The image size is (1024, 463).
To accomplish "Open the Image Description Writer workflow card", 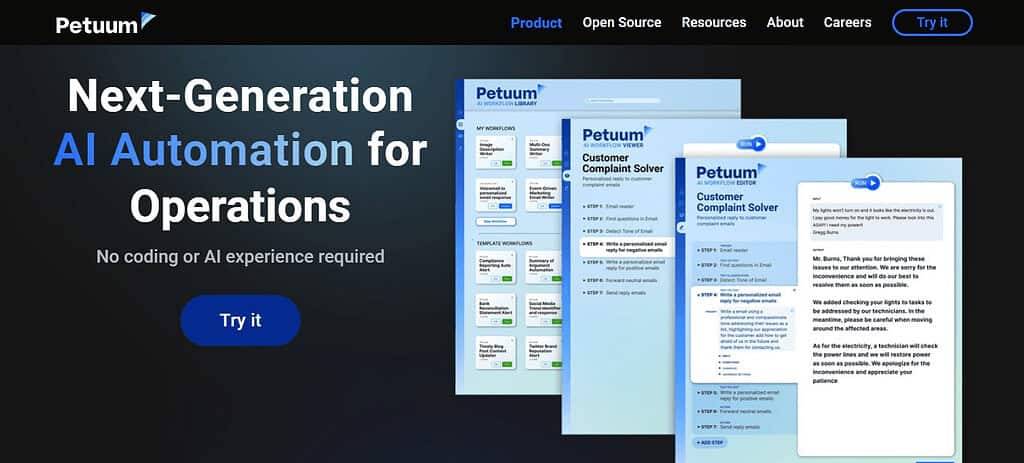I will (496, 152).
